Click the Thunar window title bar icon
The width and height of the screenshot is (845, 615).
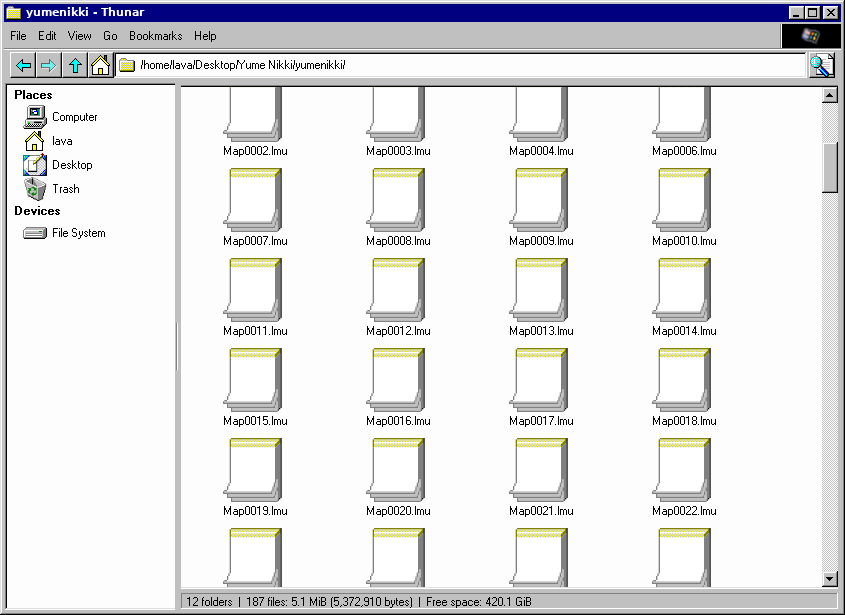point(13,12)
